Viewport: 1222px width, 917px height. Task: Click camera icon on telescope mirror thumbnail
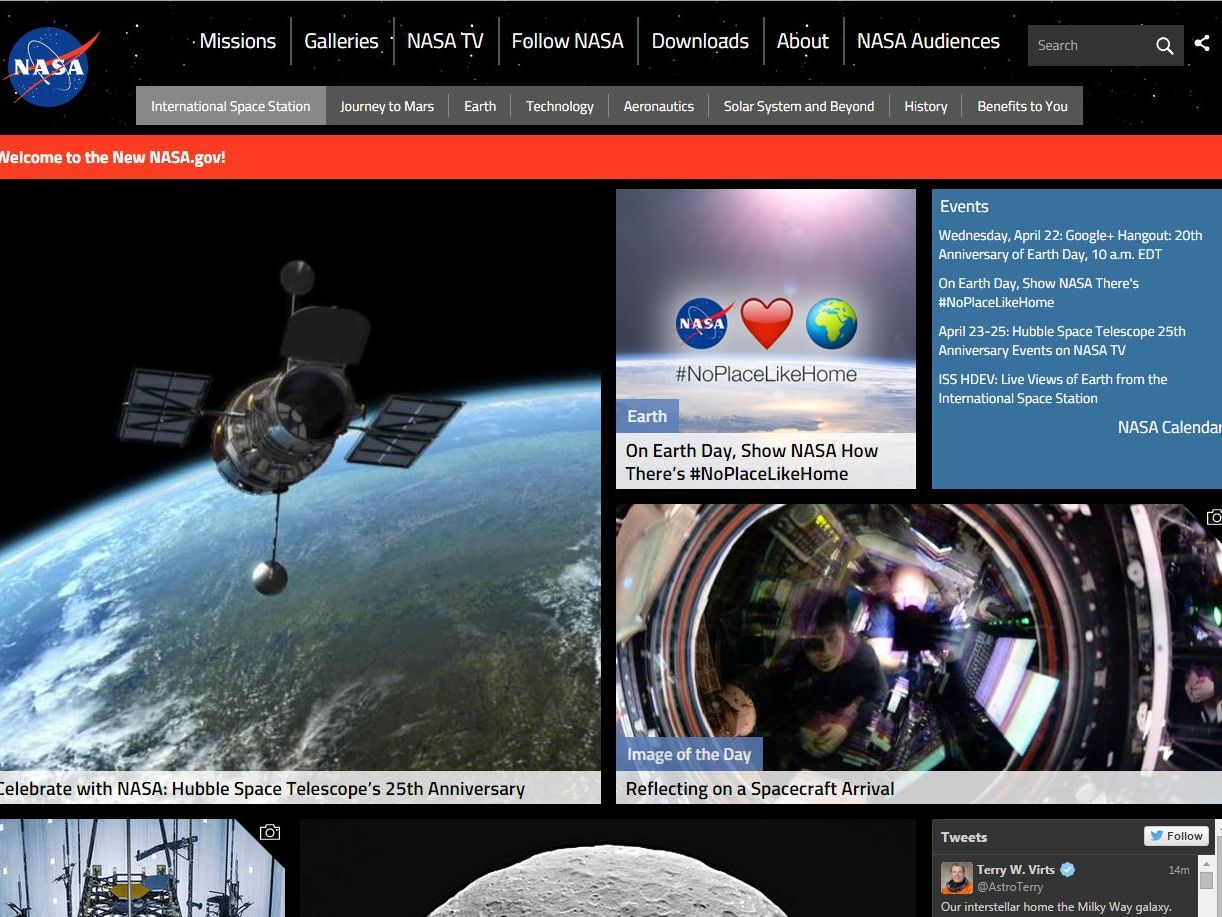click(270, 832)
